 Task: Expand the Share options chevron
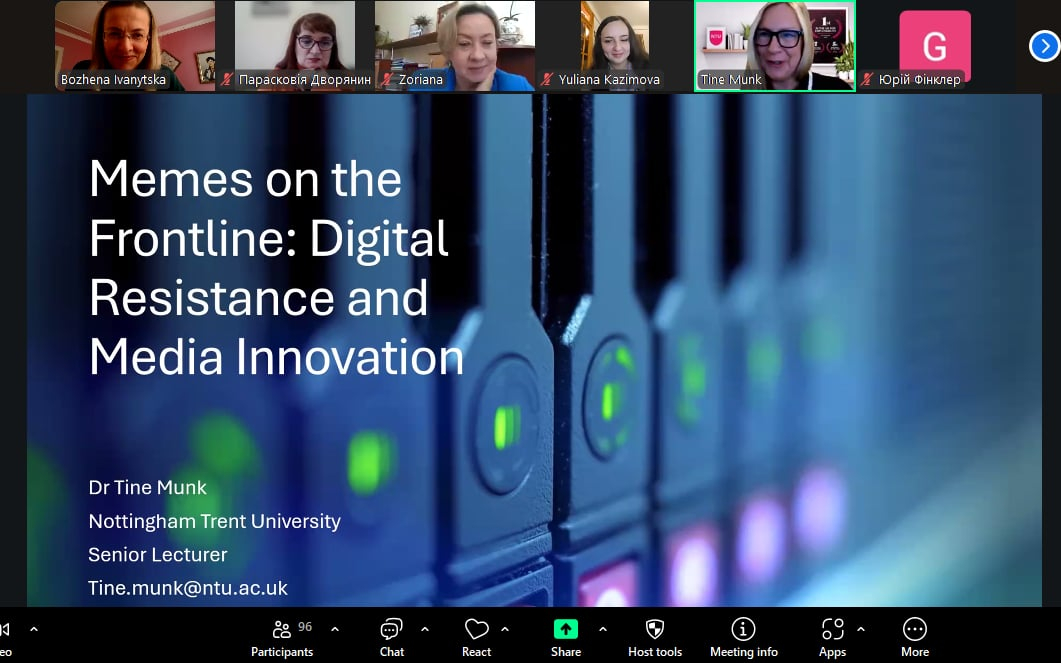pos(602,629)
